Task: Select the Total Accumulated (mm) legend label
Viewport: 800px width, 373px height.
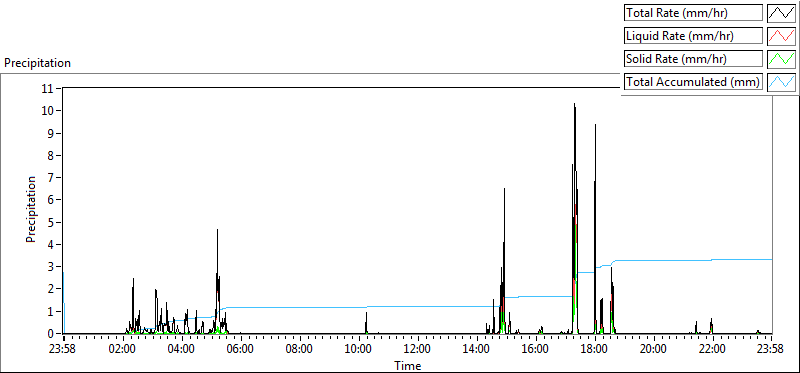Action: [693, 82]
